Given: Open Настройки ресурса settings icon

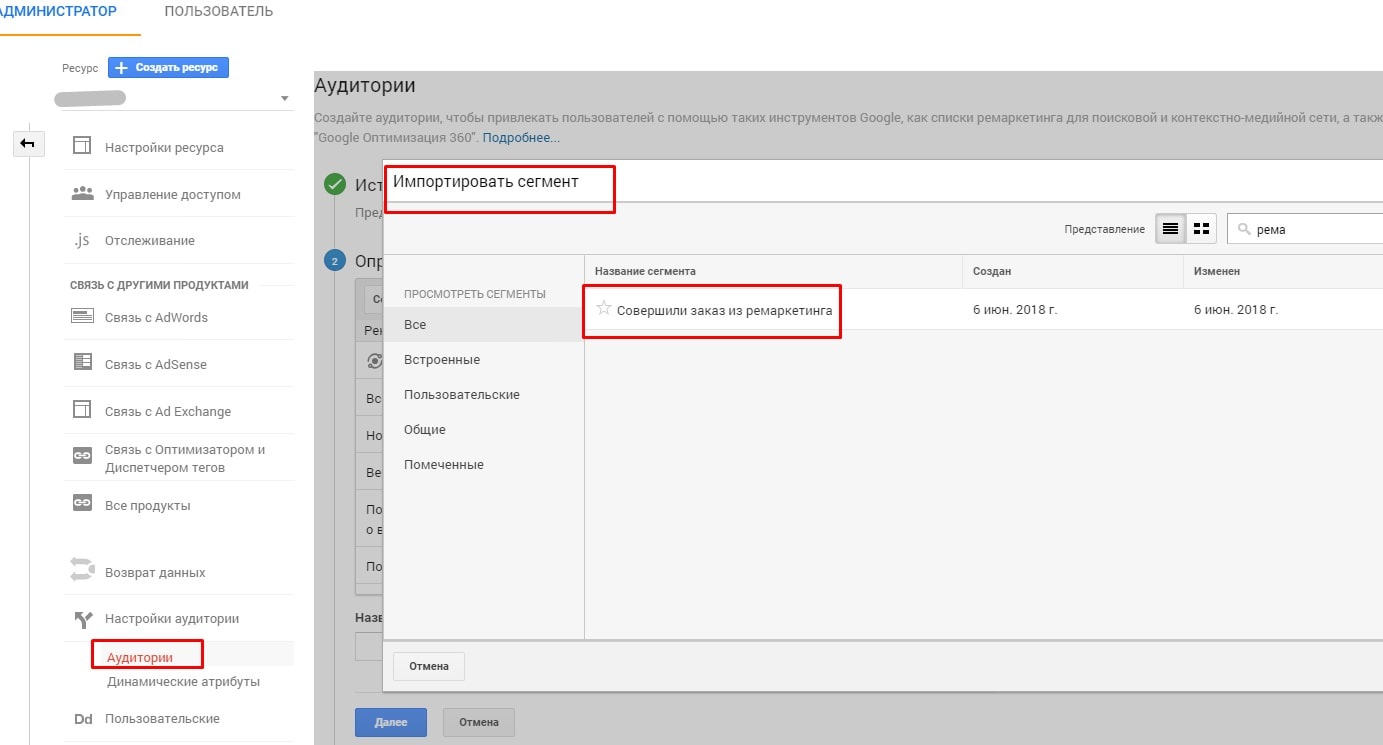Looking at the screenshot, I should (x=82, y=147).
